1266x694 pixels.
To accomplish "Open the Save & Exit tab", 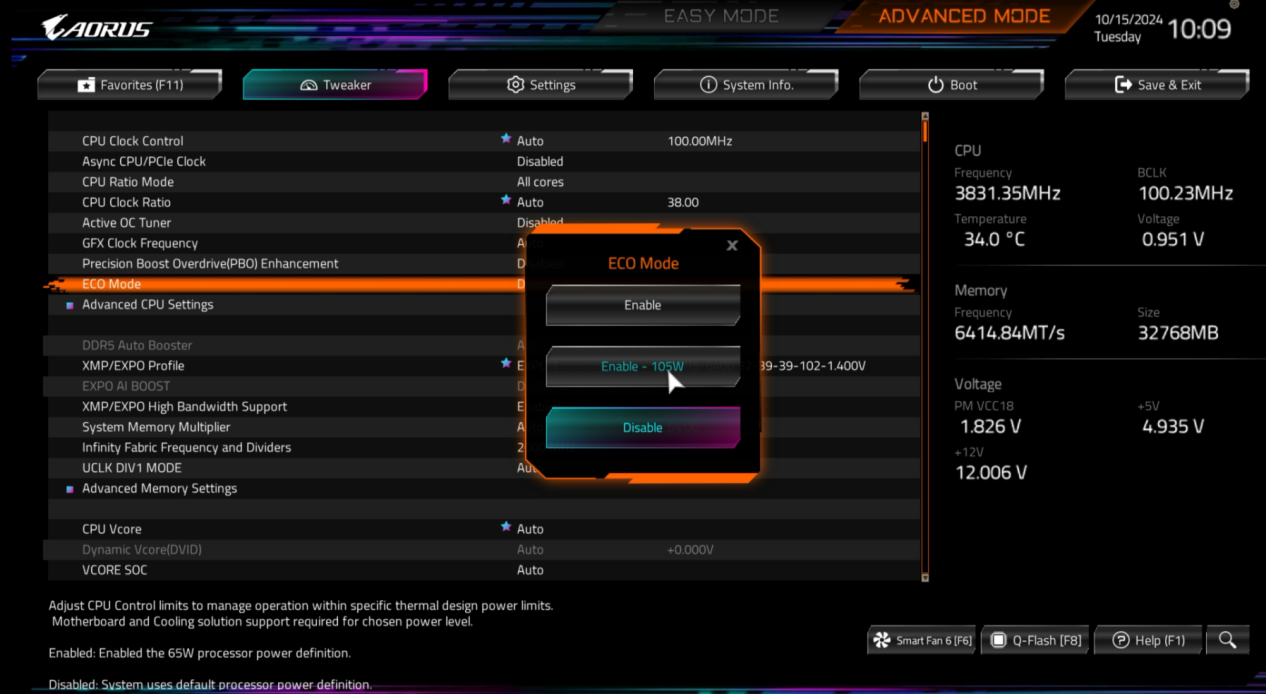I will click(x=1157, y=85).
